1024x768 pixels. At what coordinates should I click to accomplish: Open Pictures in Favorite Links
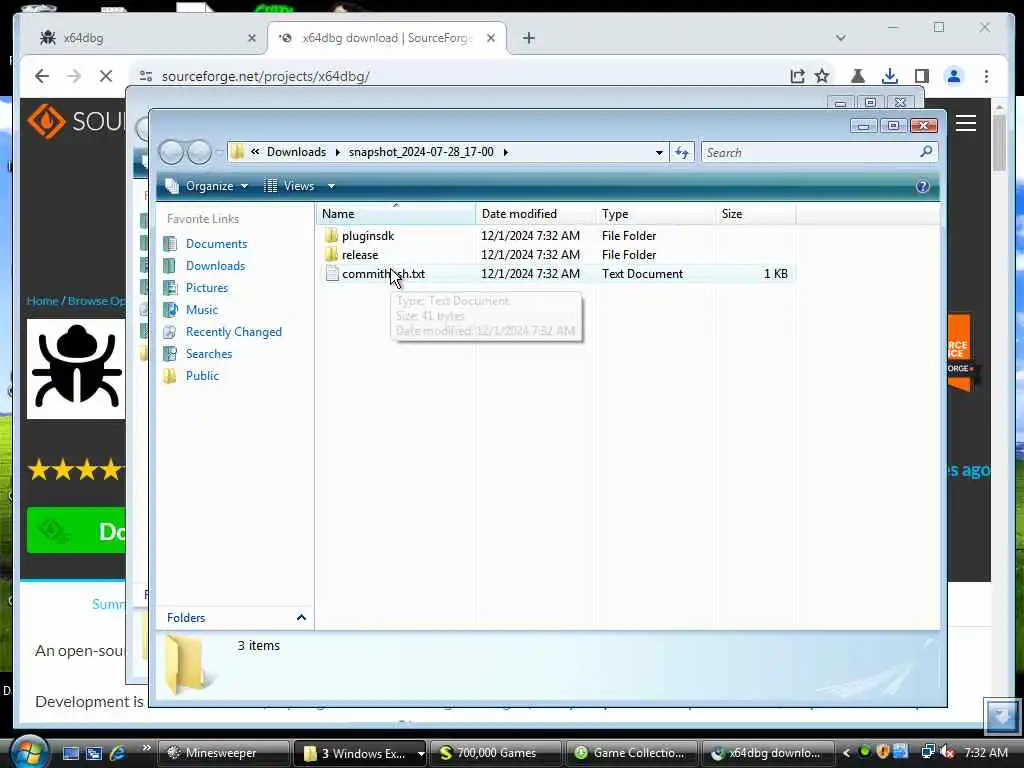coord(206,288)
